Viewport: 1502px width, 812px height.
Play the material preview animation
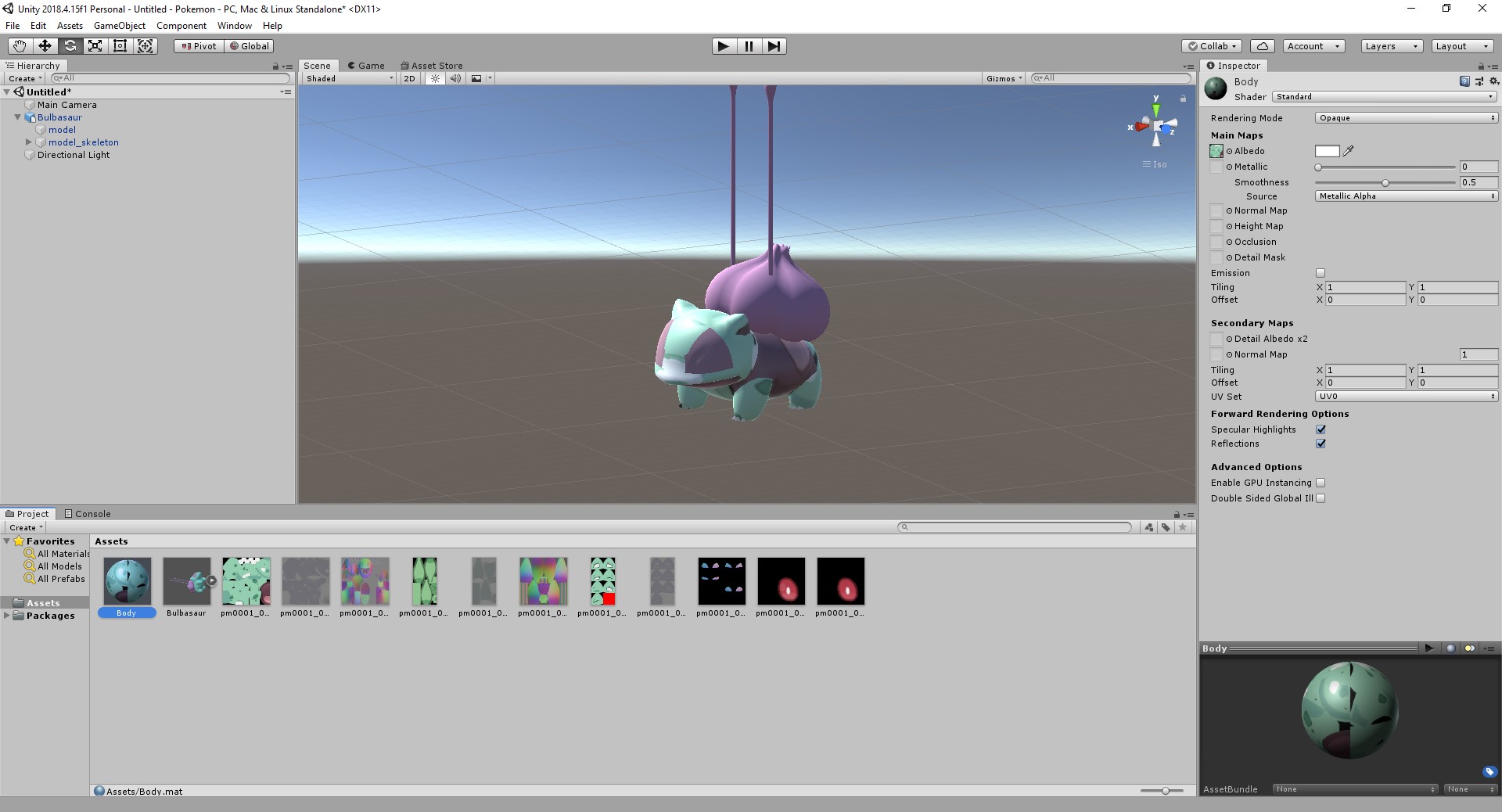click(x=1429, y=649)
